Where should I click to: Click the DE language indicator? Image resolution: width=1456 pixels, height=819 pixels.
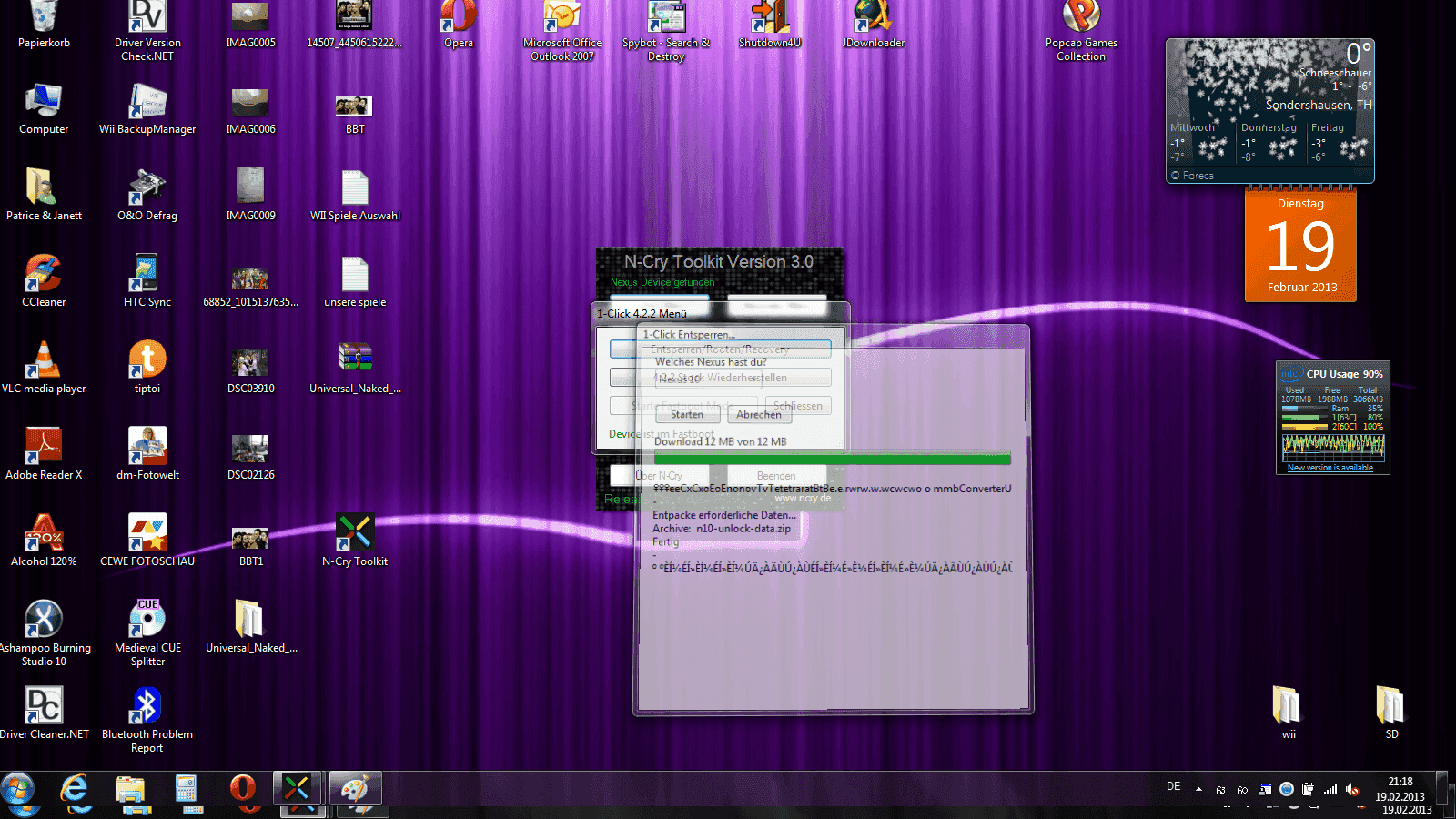[x=1174, y=786]
